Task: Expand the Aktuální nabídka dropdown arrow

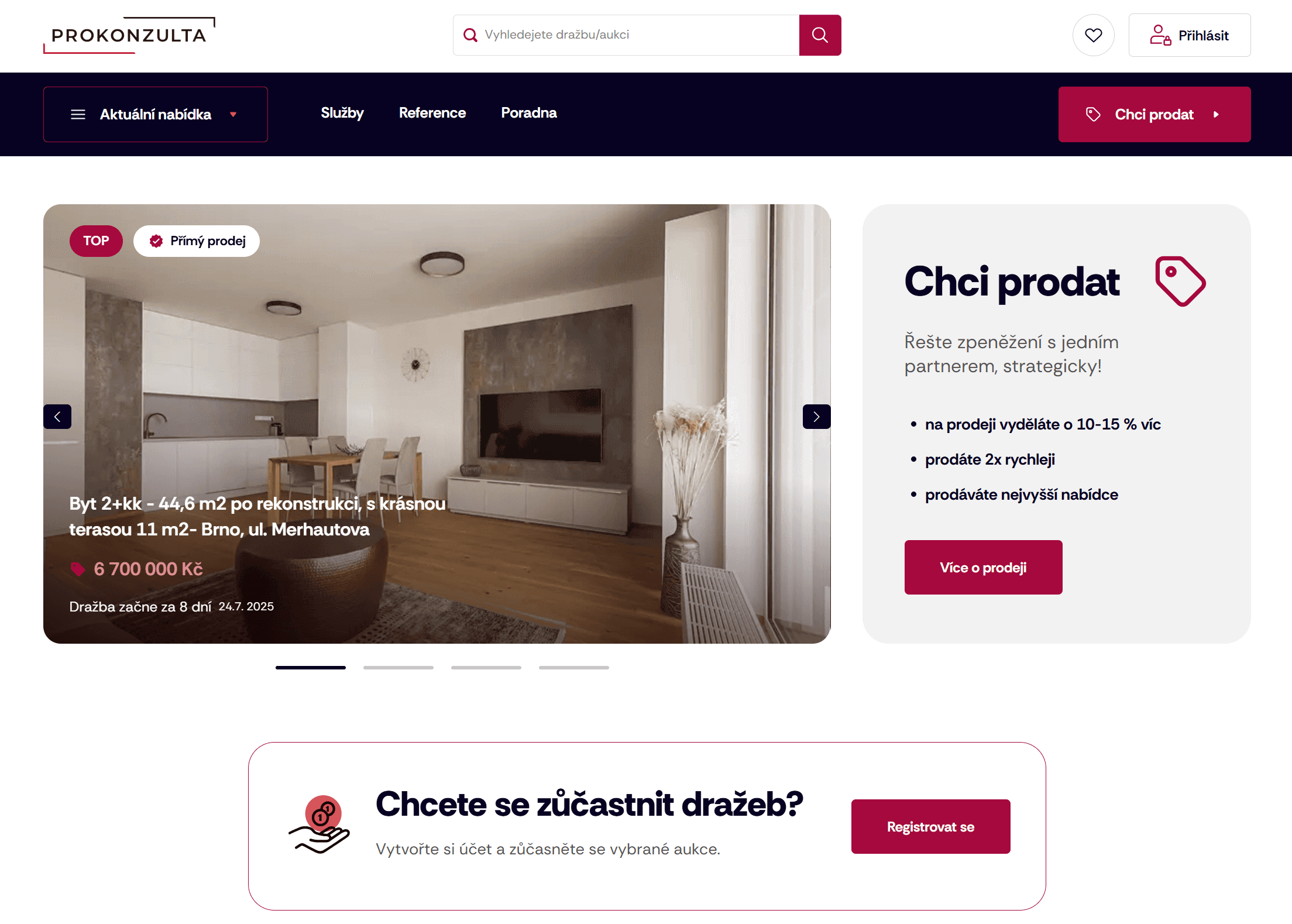Action: click(233, 115)
